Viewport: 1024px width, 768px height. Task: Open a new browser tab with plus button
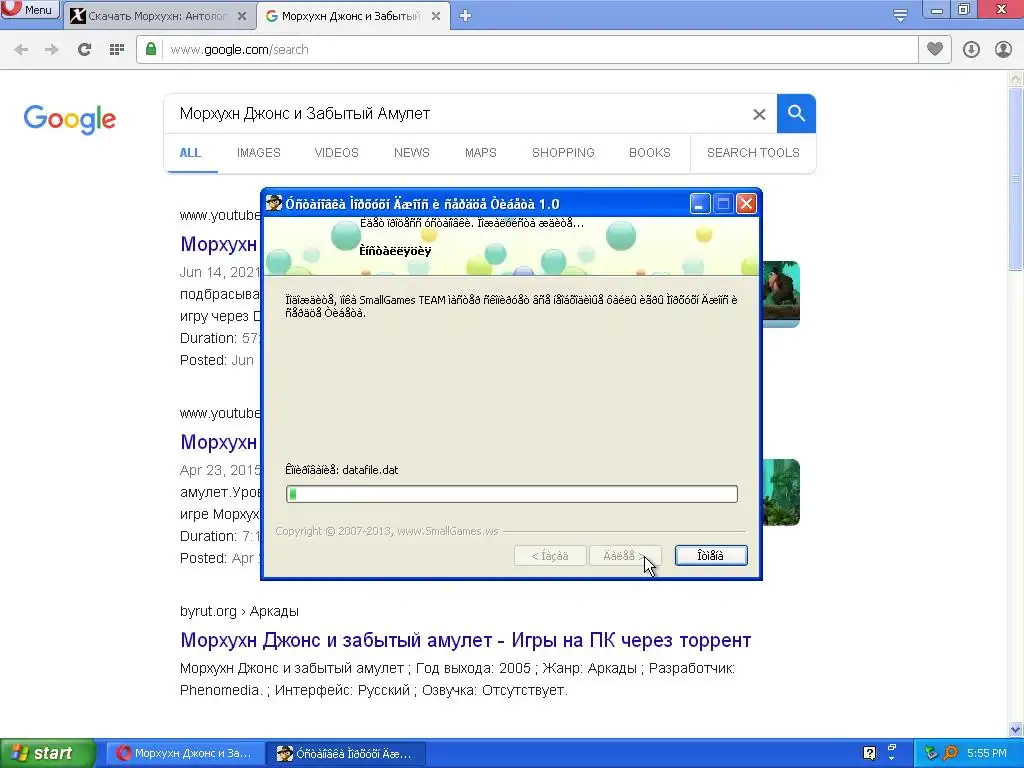pyautogui.click(x=465, y=16)
